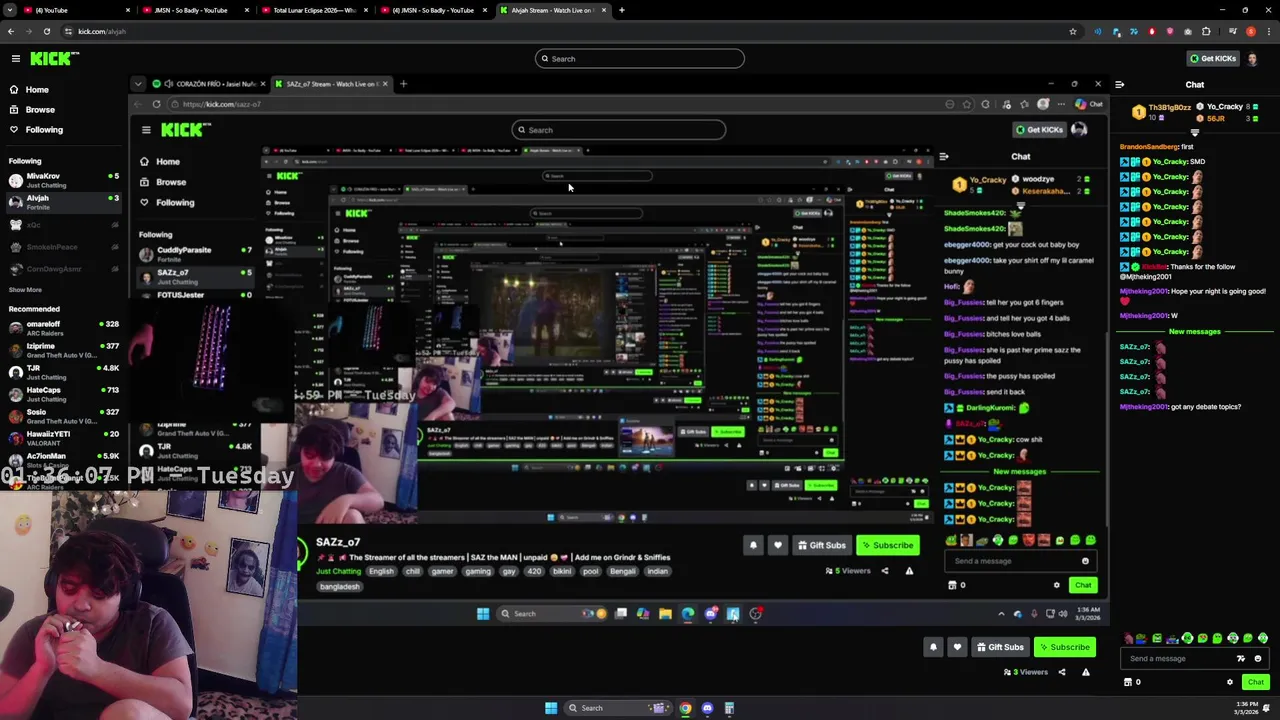This screenshot has height=720, width=1280.
Task: Click the translate icon in outer message box
Action: pyautogui.click(x=1241, y=658)
